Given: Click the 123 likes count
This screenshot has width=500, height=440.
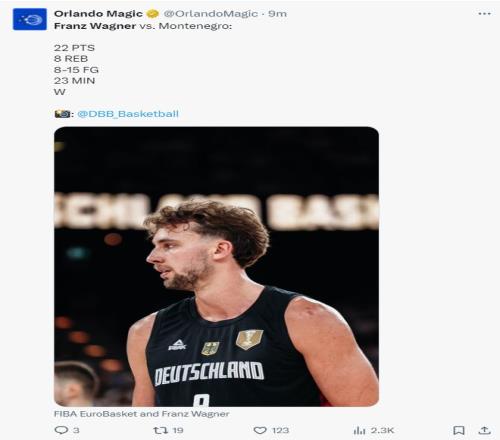Looking at the screenshot, I should coord(280,430).
